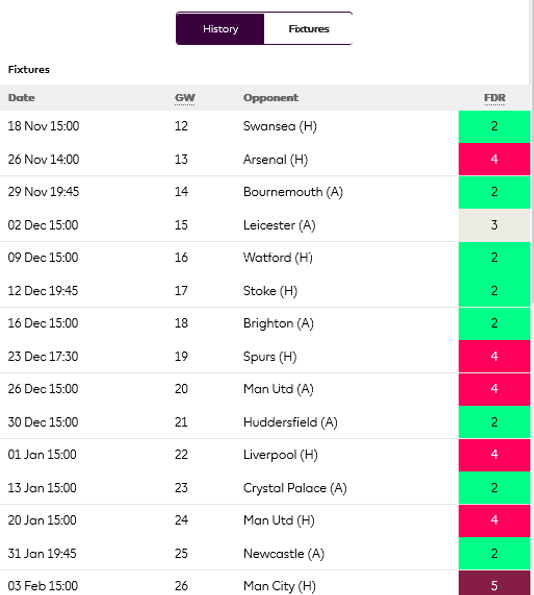
Task: Click the dark FDR 5 cell for Man City
Action: (x=494, y=583)
